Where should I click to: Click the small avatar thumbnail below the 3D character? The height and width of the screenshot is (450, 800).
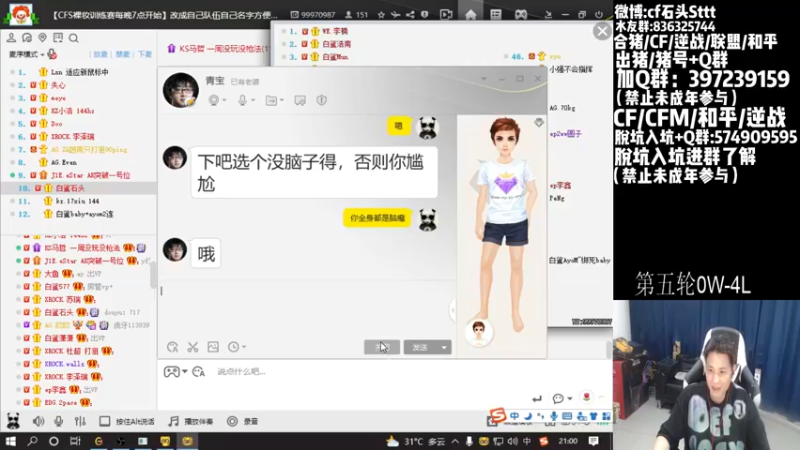pos(479,331)
